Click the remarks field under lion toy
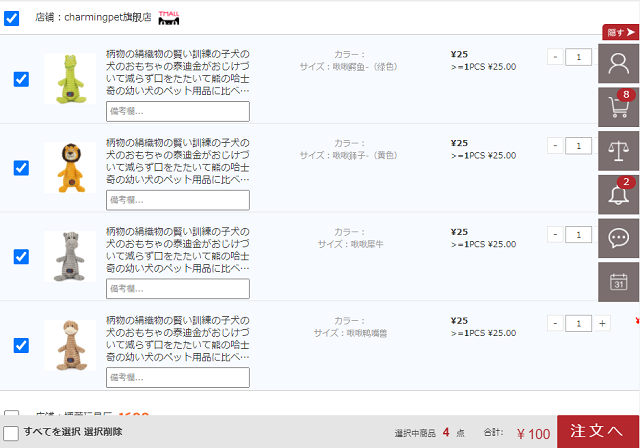640x448 pixels. point(178,200)
